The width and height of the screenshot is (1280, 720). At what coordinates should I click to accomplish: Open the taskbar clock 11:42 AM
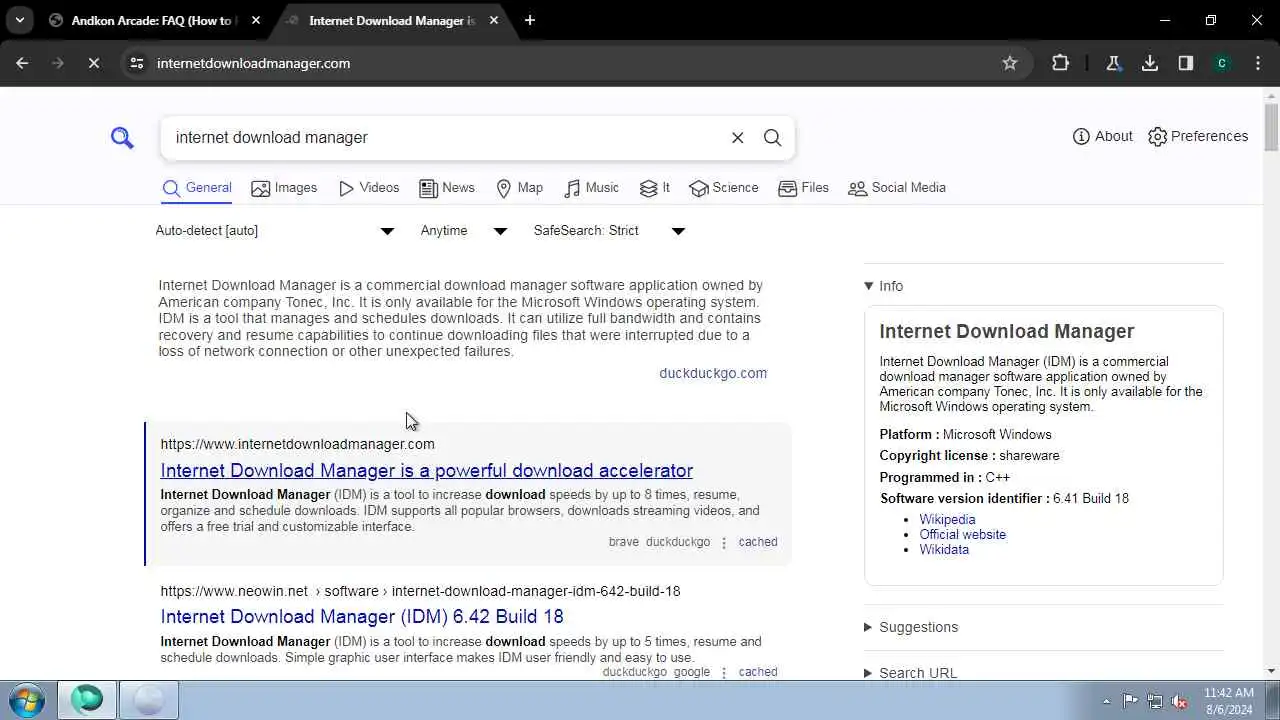[x=1229, y=700]
